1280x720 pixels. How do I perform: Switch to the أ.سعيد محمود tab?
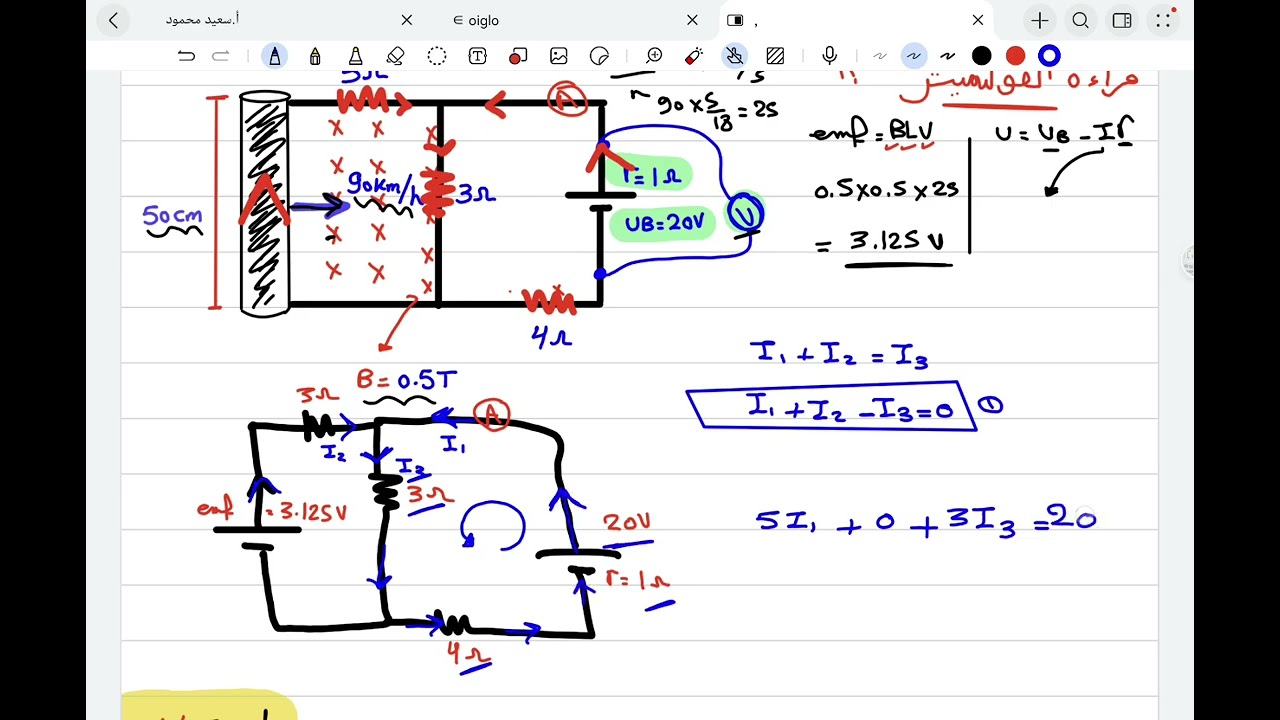[202, 20]
